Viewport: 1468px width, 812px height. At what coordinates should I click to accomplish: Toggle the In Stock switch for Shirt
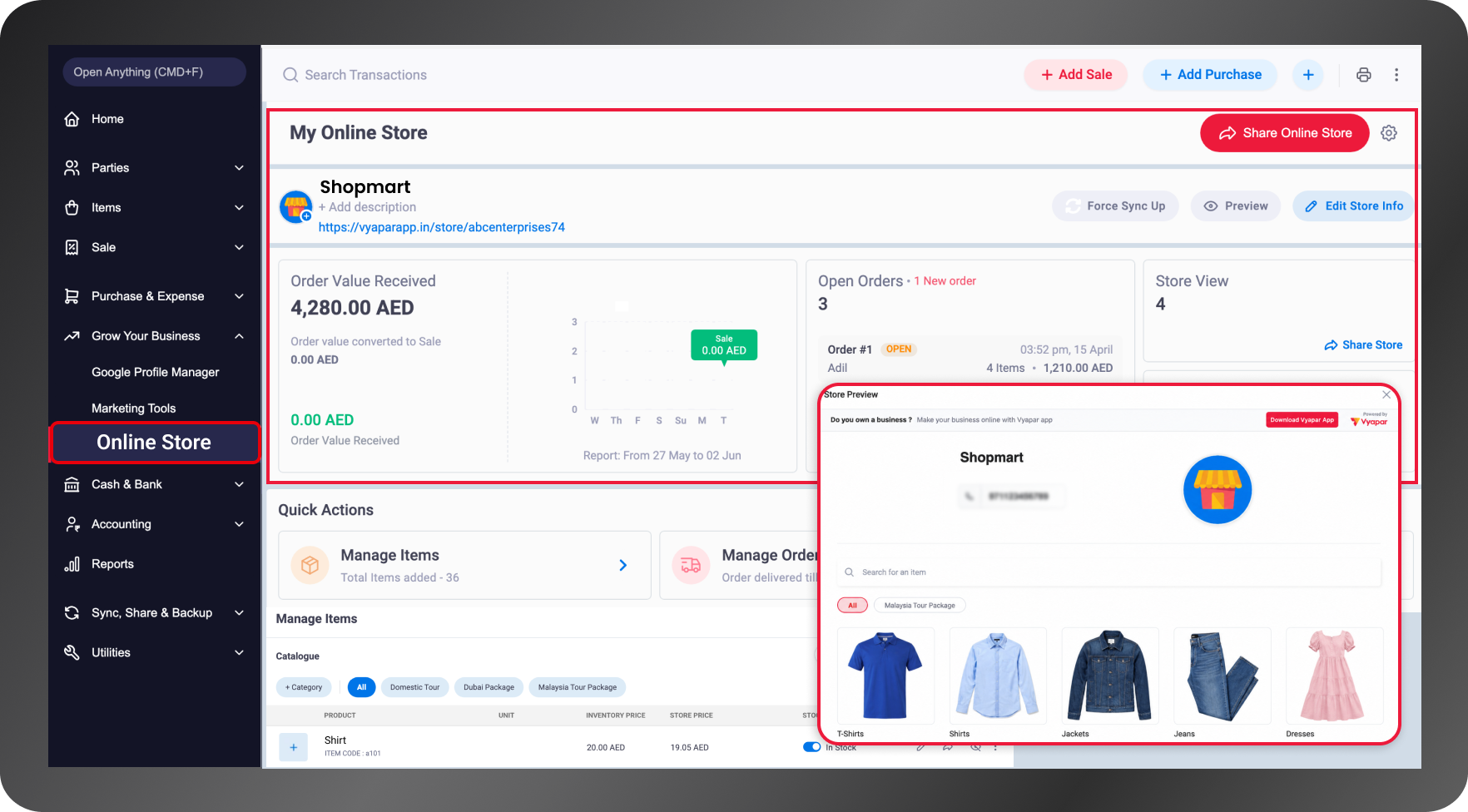point(811,747)
